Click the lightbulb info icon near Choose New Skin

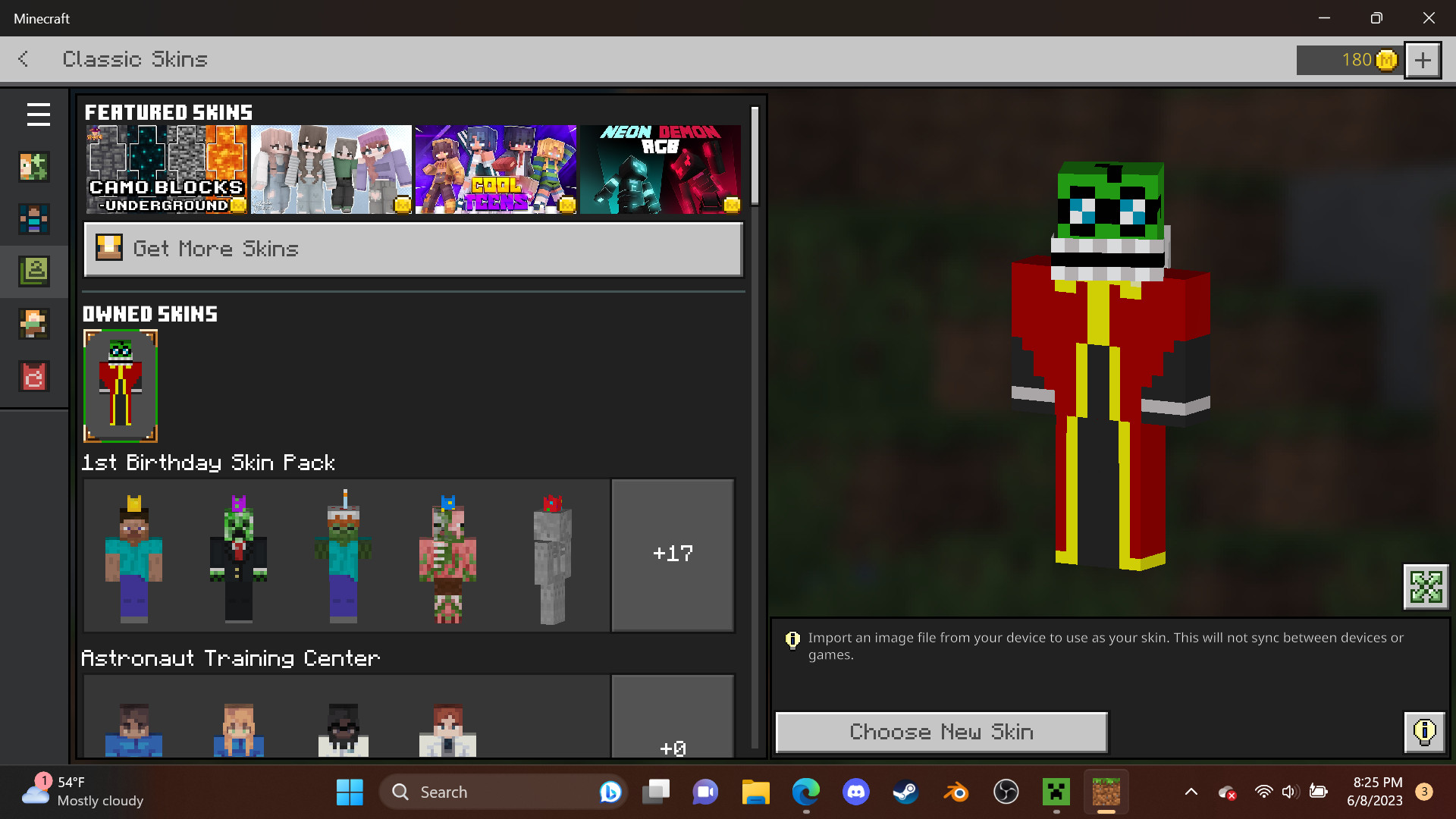(1423, 732)
